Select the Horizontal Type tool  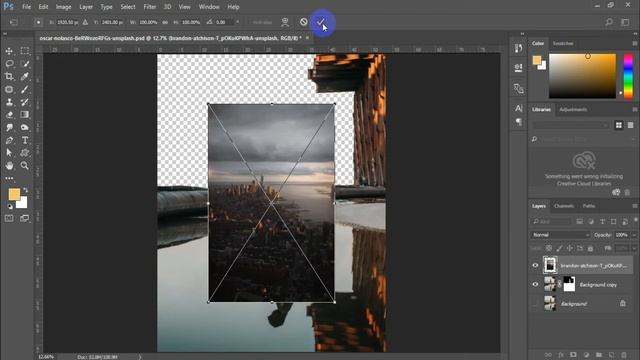pos(25,140)
